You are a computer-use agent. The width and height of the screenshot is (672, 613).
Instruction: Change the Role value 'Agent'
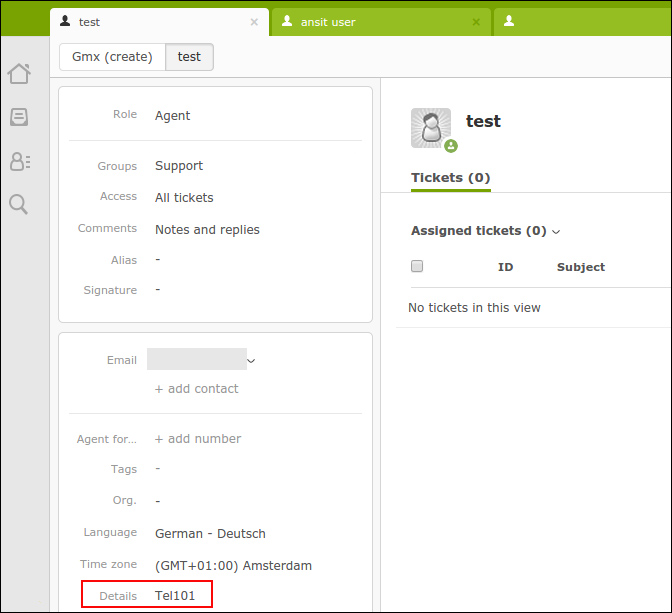(172, 116)
